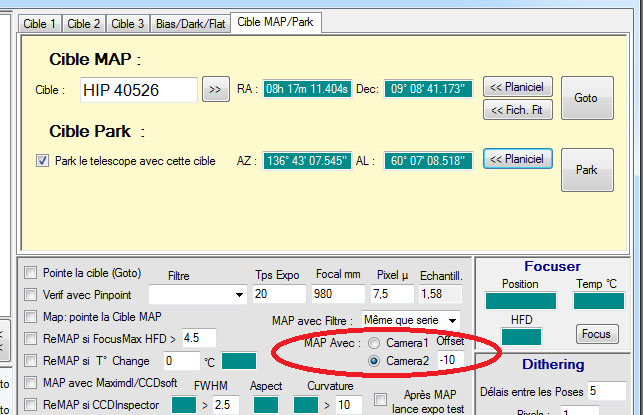Click the Focuser Position display
This screenshot has width=643, height=415.
tap(521, 301)
